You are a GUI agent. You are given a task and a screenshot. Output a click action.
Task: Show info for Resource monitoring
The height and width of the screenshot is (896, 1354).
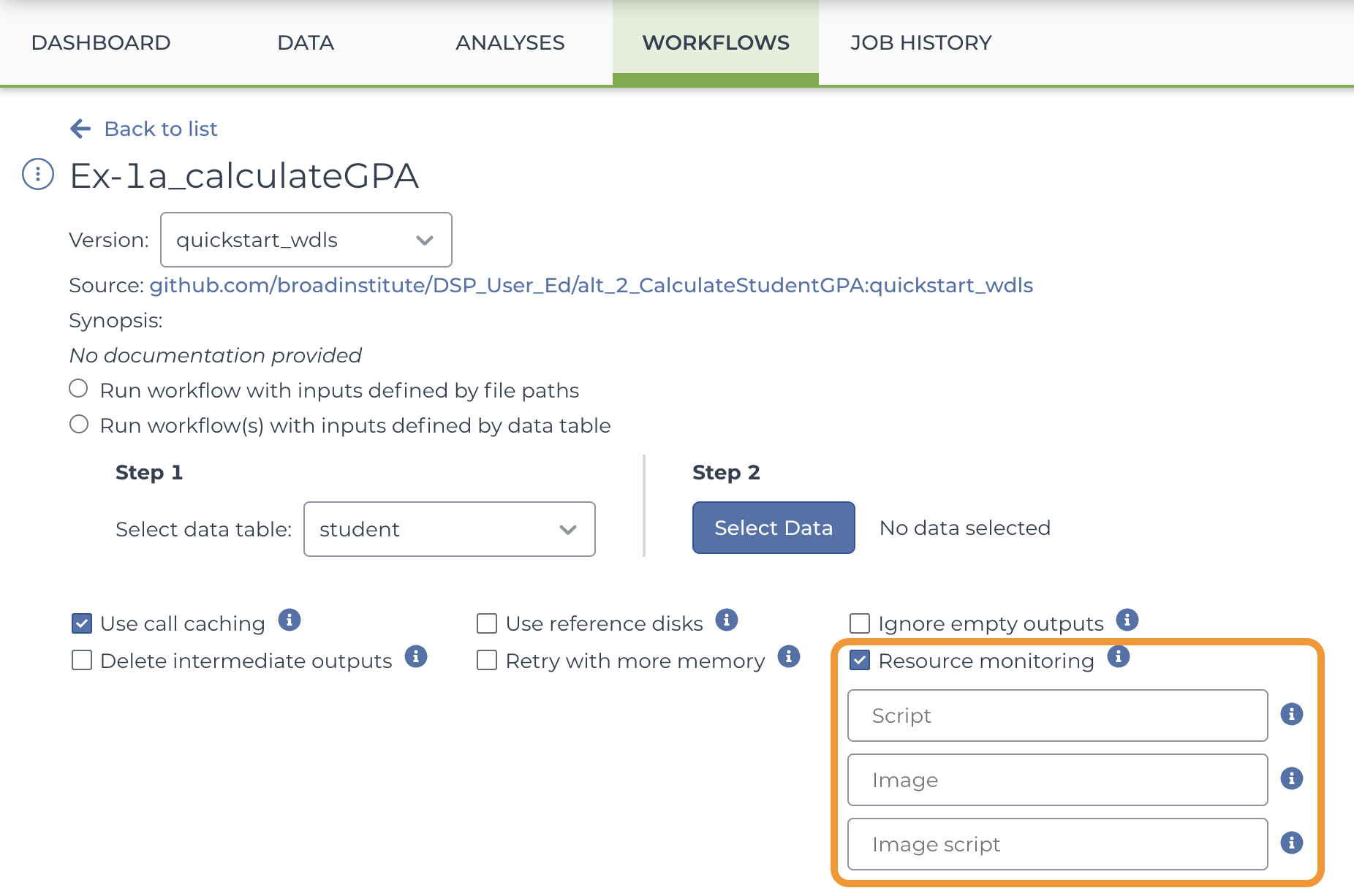click(1119, 656)
